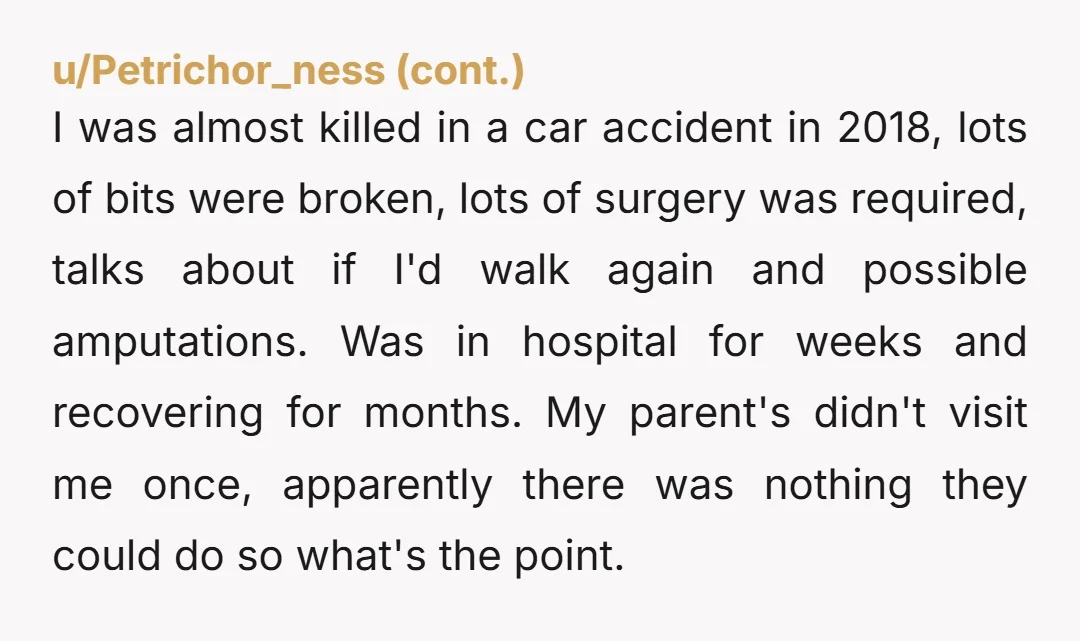The width and height of the screenshot is (1080, 641).
Task: Click the word "broken," in the second line
Action: pos(371,199)
